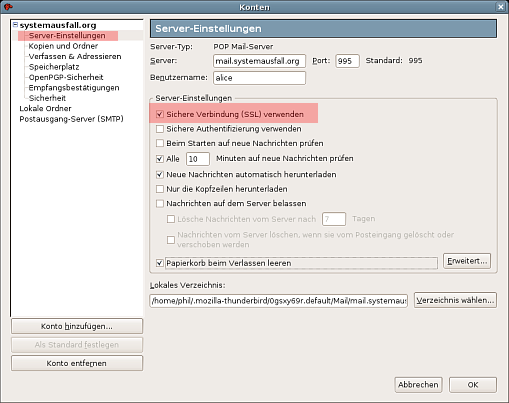This screenshot has width=509, height=403.
Task: Click Konto hinzufügen... button
Action: [x=77, y=326]
